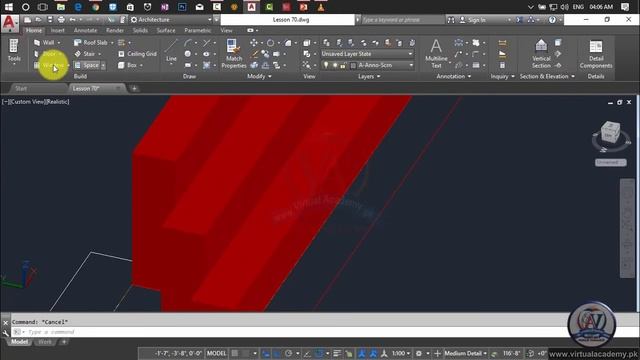This screenshot has width=640, height=360.
Task: Click the Undo arrow in quick access toolbar
Action: (x=72, y=20)
